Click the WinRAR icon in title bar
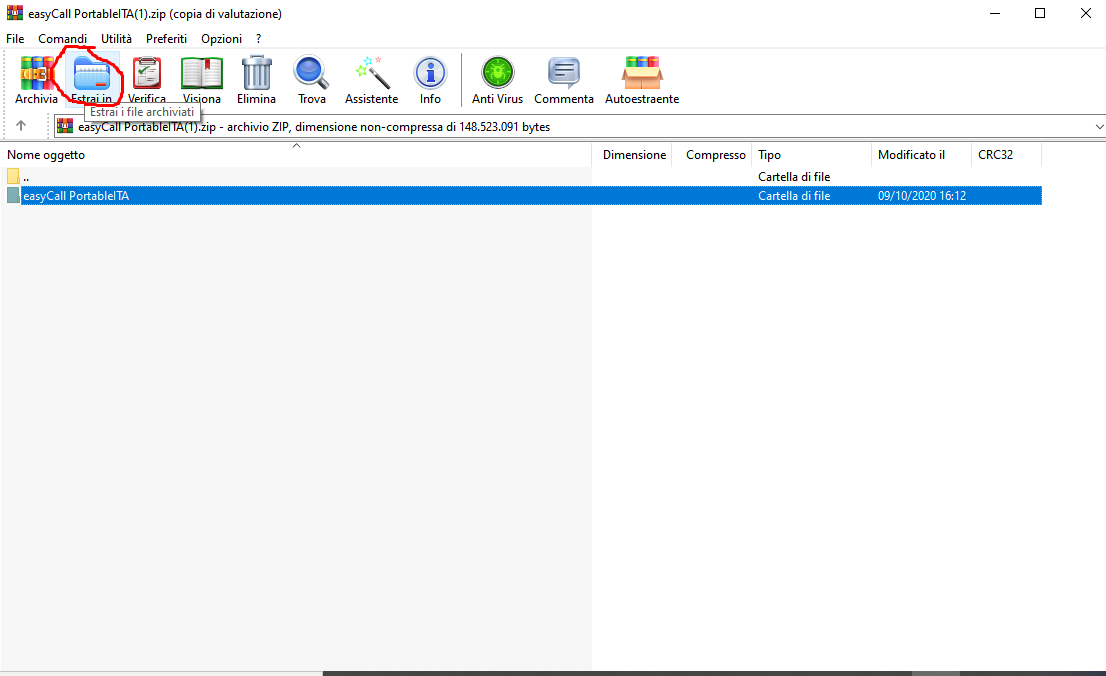The height and width of the screenshot is (676, 1106). pos(14,13)
